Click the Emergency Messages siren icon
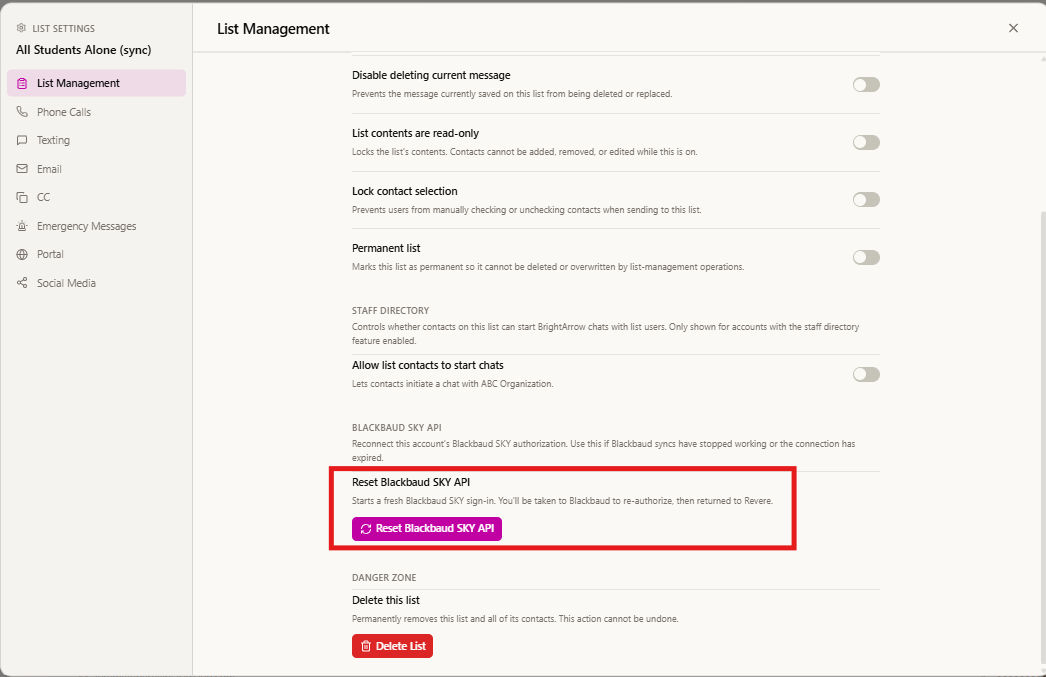 coord(22,226)
